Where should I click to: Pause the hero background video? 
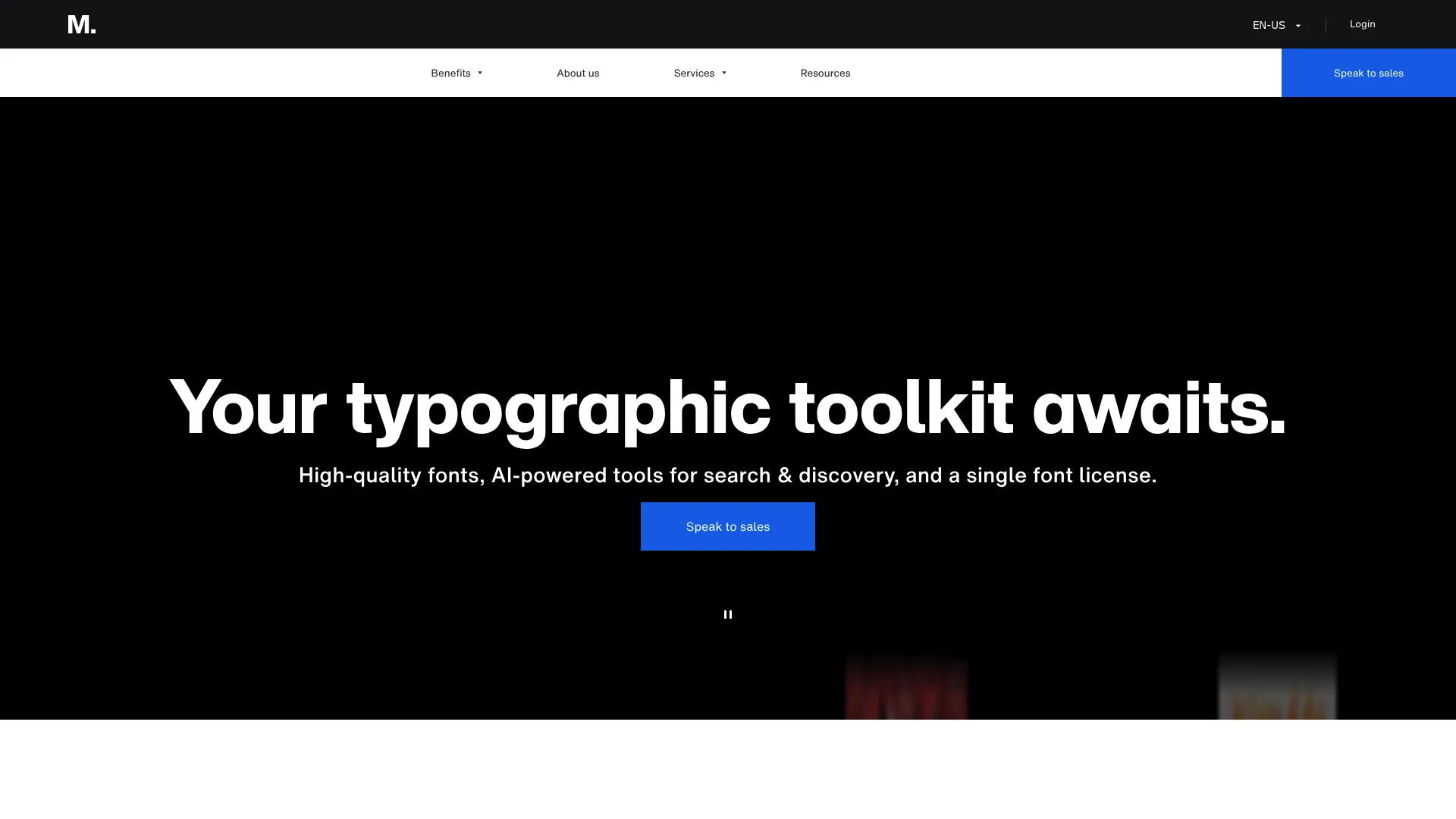click(728, 614)
